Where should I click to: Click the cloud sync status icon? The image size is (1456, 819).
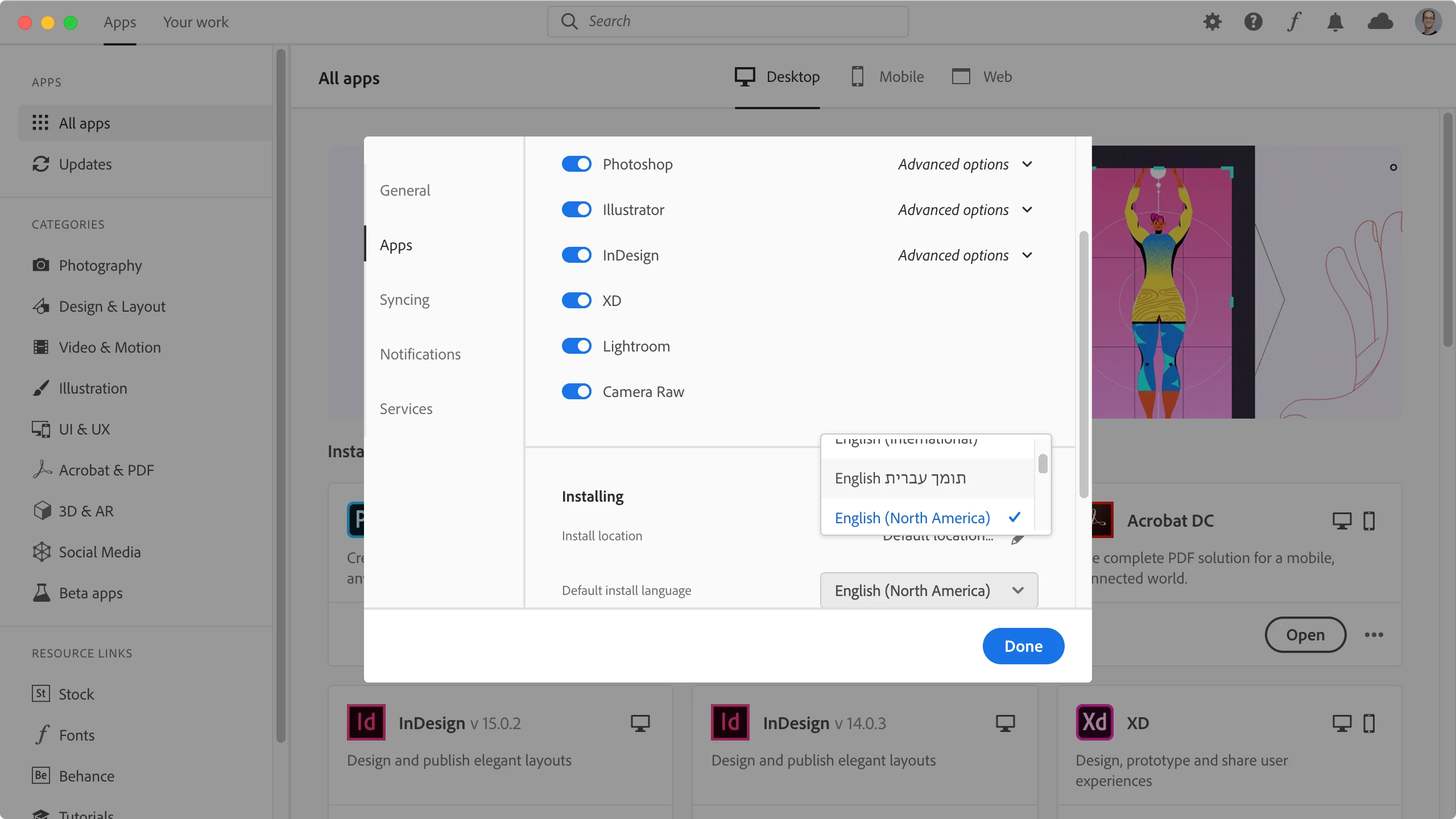[1380, 22]
